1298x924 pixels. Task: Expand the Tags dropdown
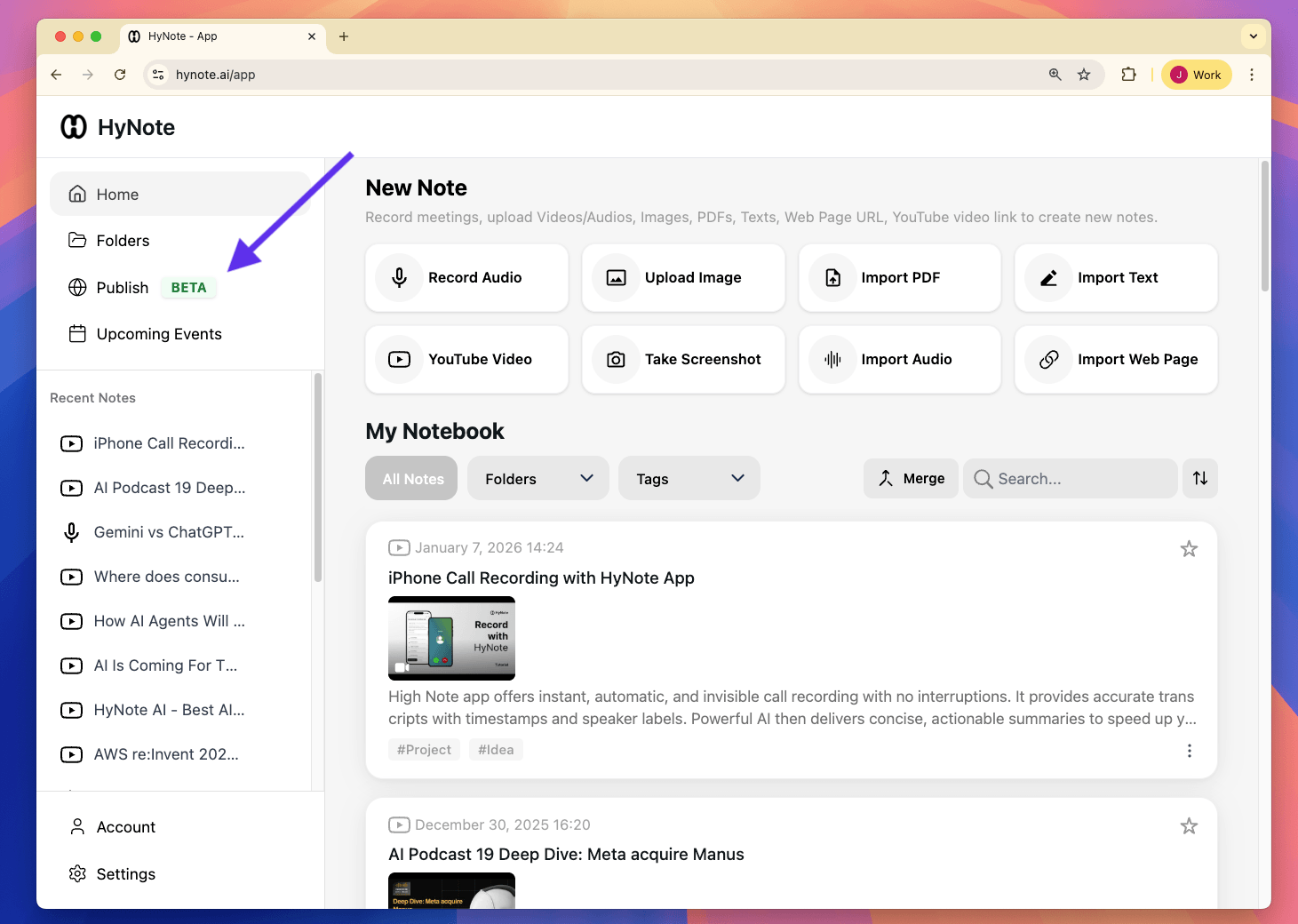[689, 478]
